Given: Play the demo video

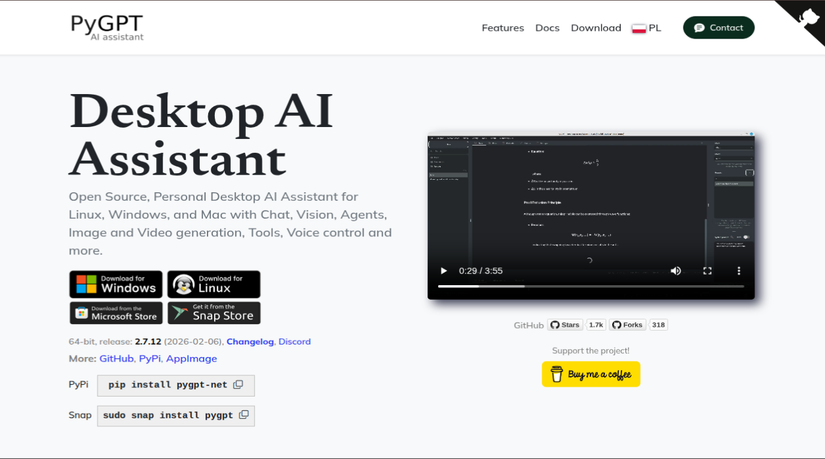Looking at the screenshot, I should [444, 271].
